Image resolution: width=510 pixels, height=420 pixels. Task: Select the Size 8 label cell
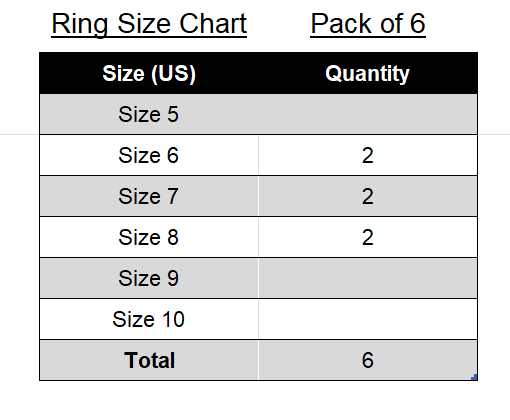pyautogui.click(x=149, y=237)
